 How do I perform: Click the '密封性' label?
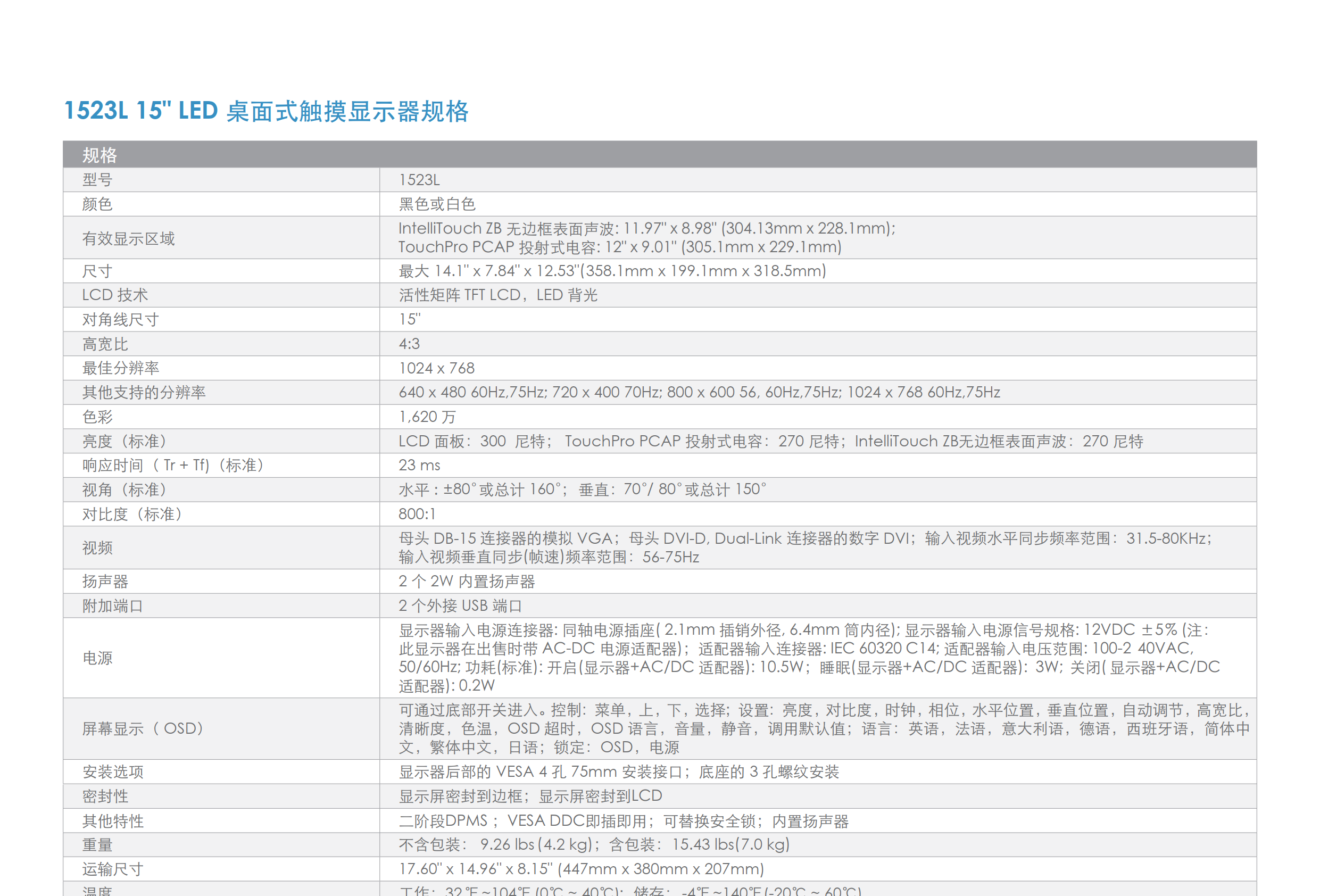coord(105,796)
